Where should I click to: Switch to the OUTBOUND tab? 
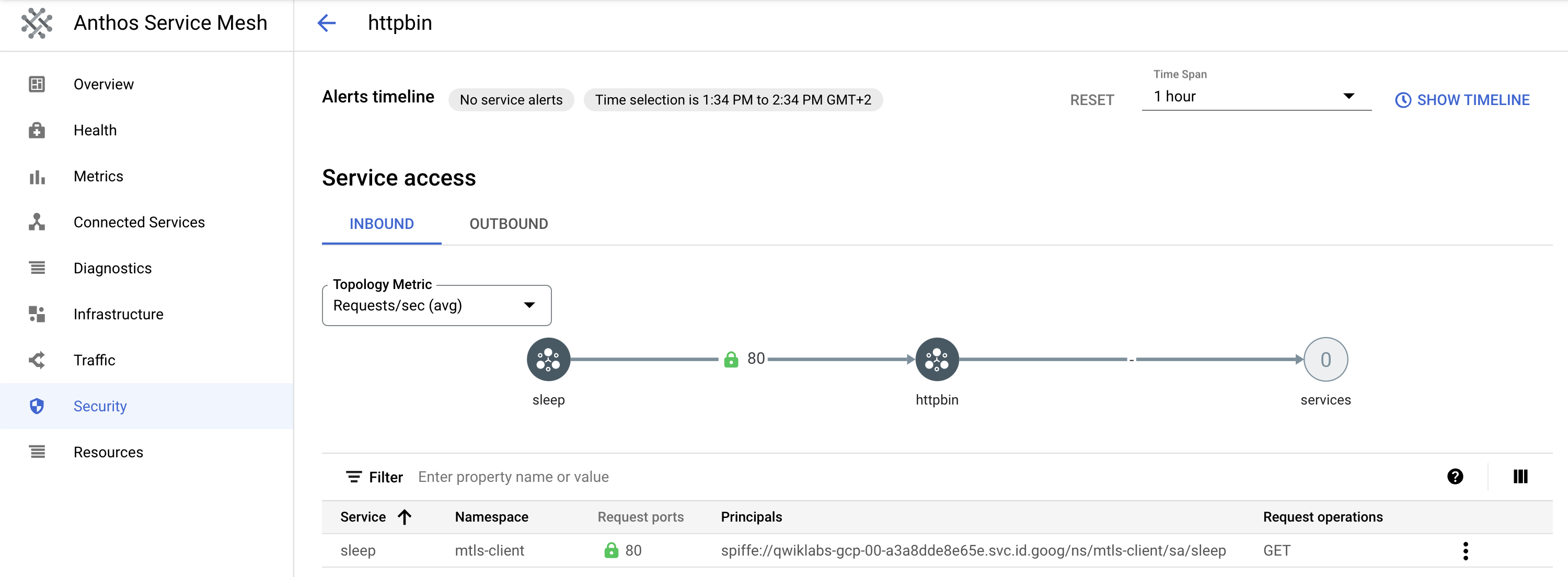coord(508,224)
